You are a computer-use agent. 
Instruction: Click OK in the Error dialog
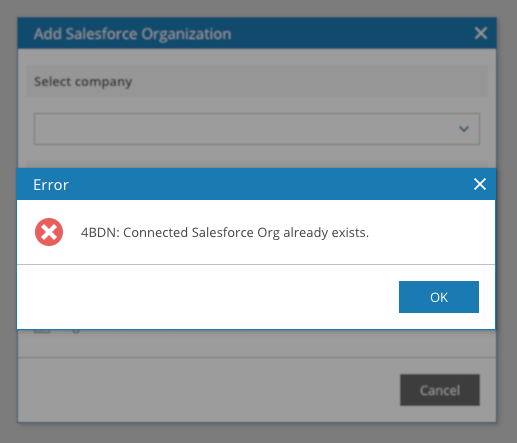(x=439, y=297)
